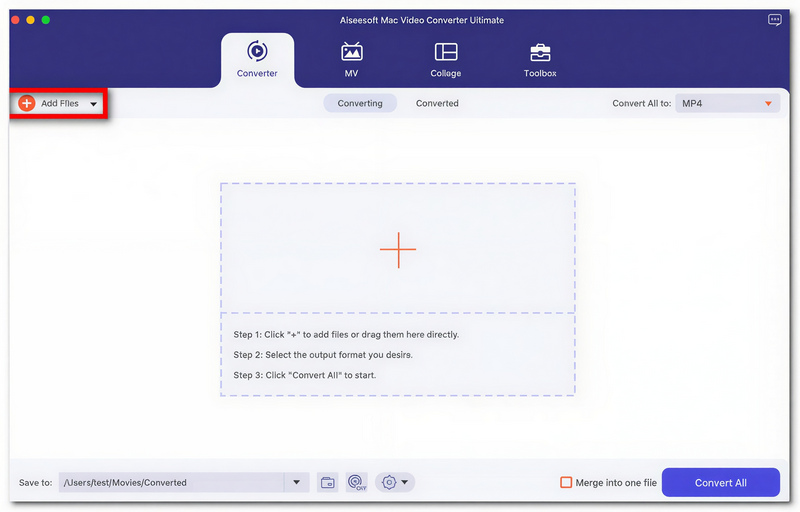This screenshot has width=800, height=512.
Task: Click the Save to path field
Action: pos(171,482)
